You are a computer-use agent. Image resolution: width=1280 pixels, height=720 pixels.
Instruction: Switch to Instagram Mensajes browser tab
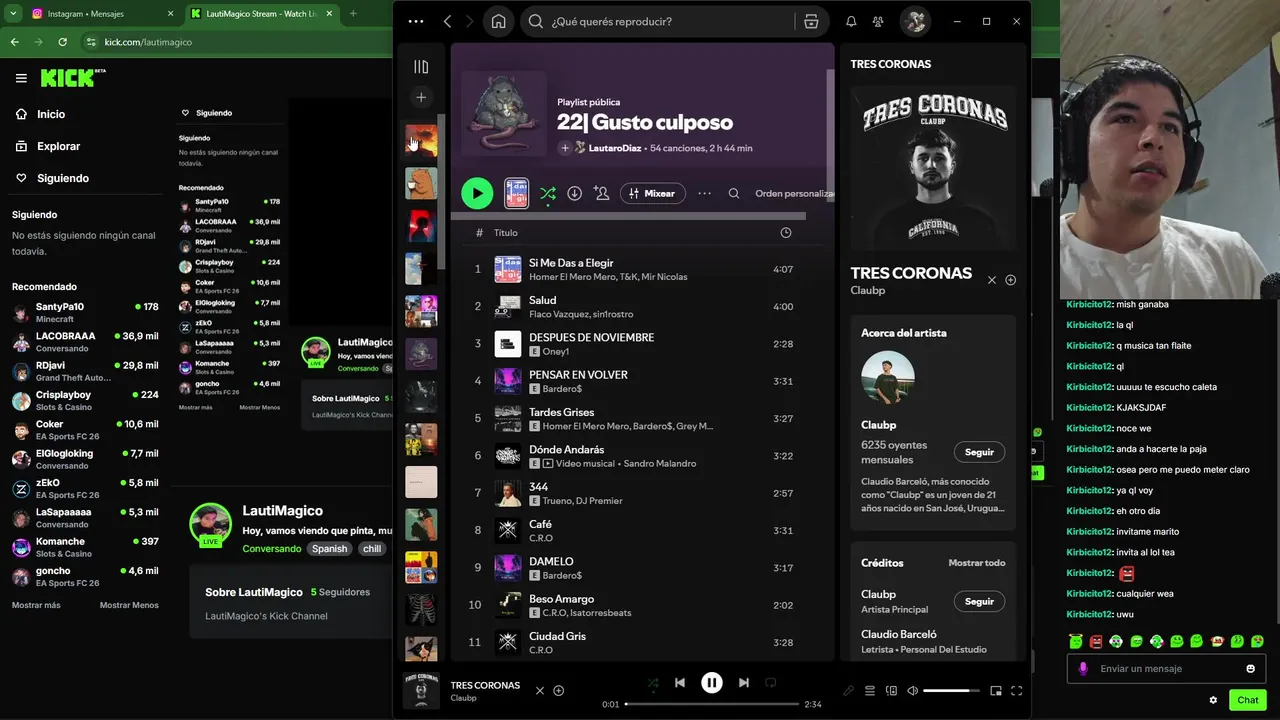pyautogui.click(x=100, y=14)
